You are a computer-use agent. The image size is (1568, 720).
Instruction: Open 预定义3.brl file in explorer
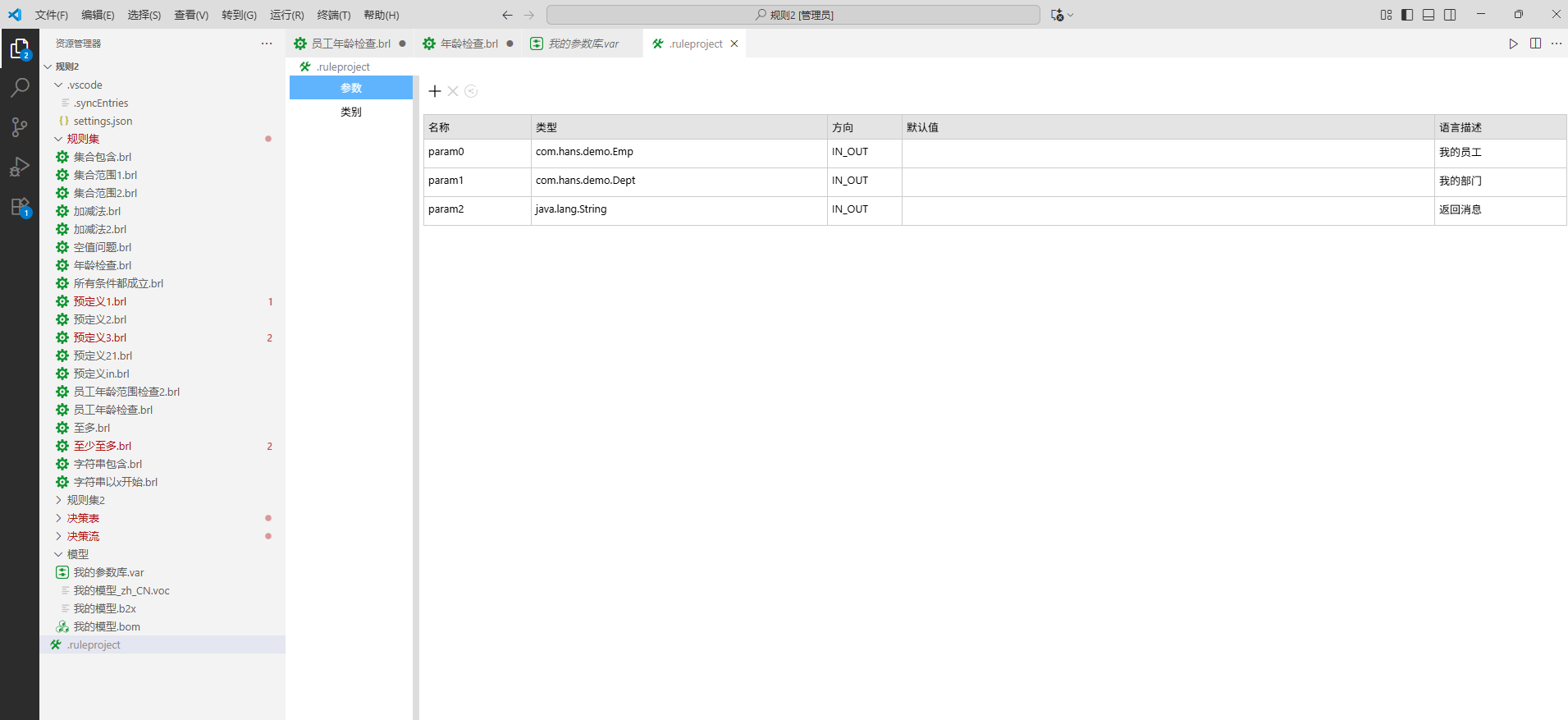100,337
